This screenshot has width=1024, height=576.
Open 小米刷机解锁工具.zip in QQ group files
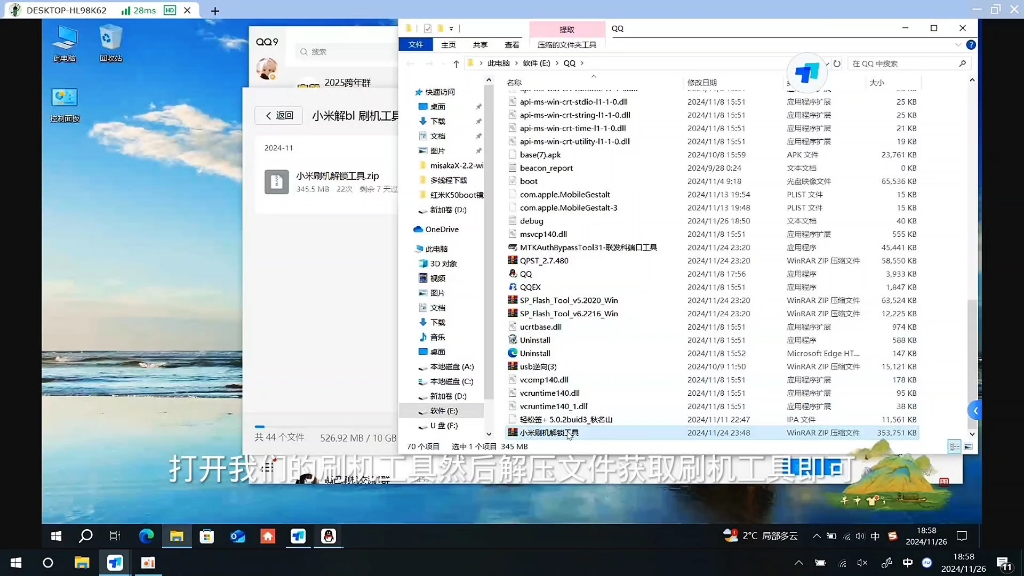coord(337,176)
